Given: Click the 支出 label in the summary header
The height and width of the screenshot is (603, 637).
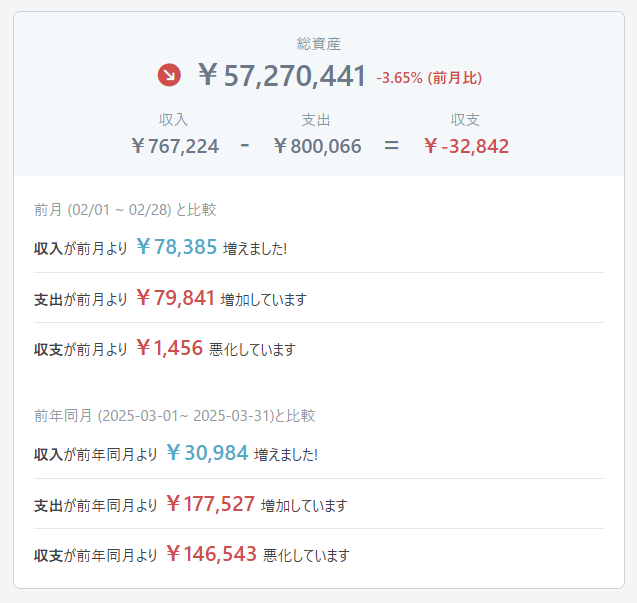Looking at the screenshot, I should [316, 120].
